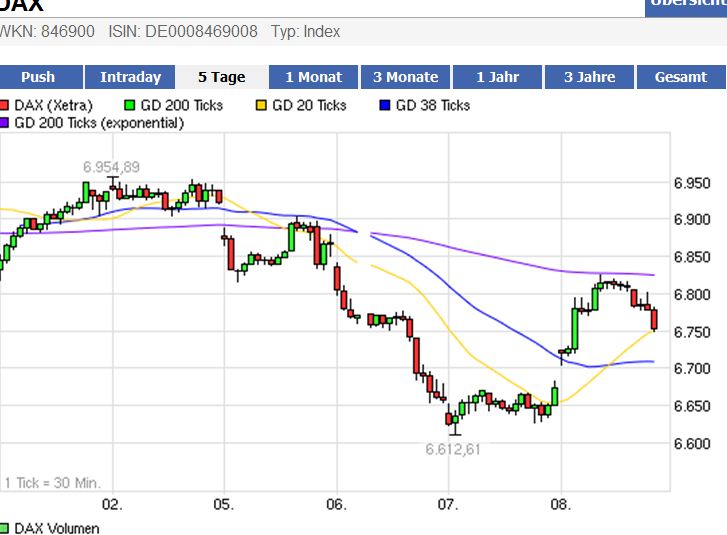The height and width of the screenshot is (535, 727).
Task: Select the 5 Tage tab
Action: click(x=222, y=77)
